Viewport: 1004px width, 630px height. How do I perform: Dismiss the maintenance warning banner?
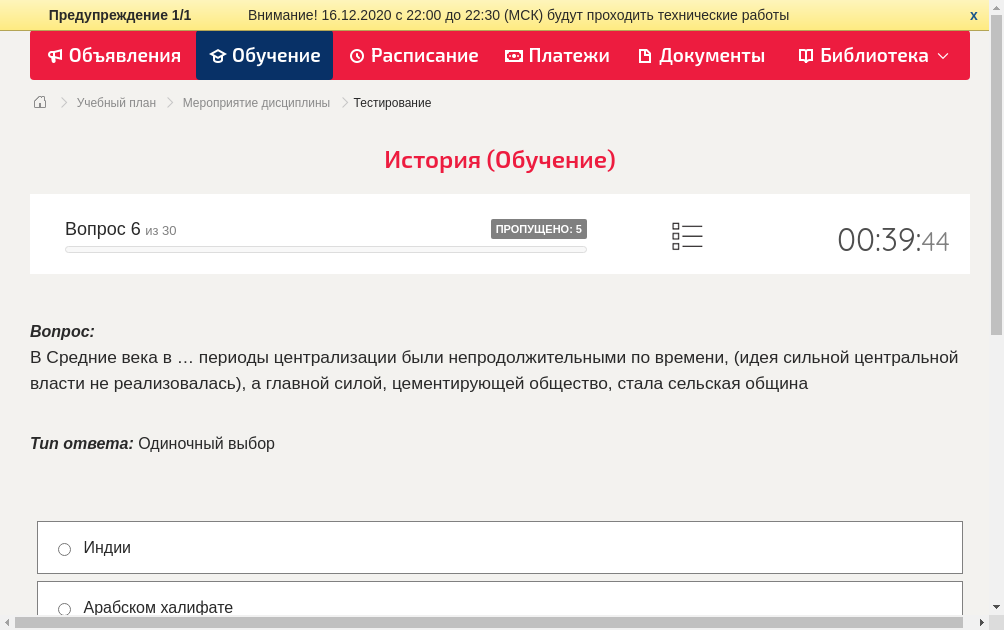(x=972, y=14)
